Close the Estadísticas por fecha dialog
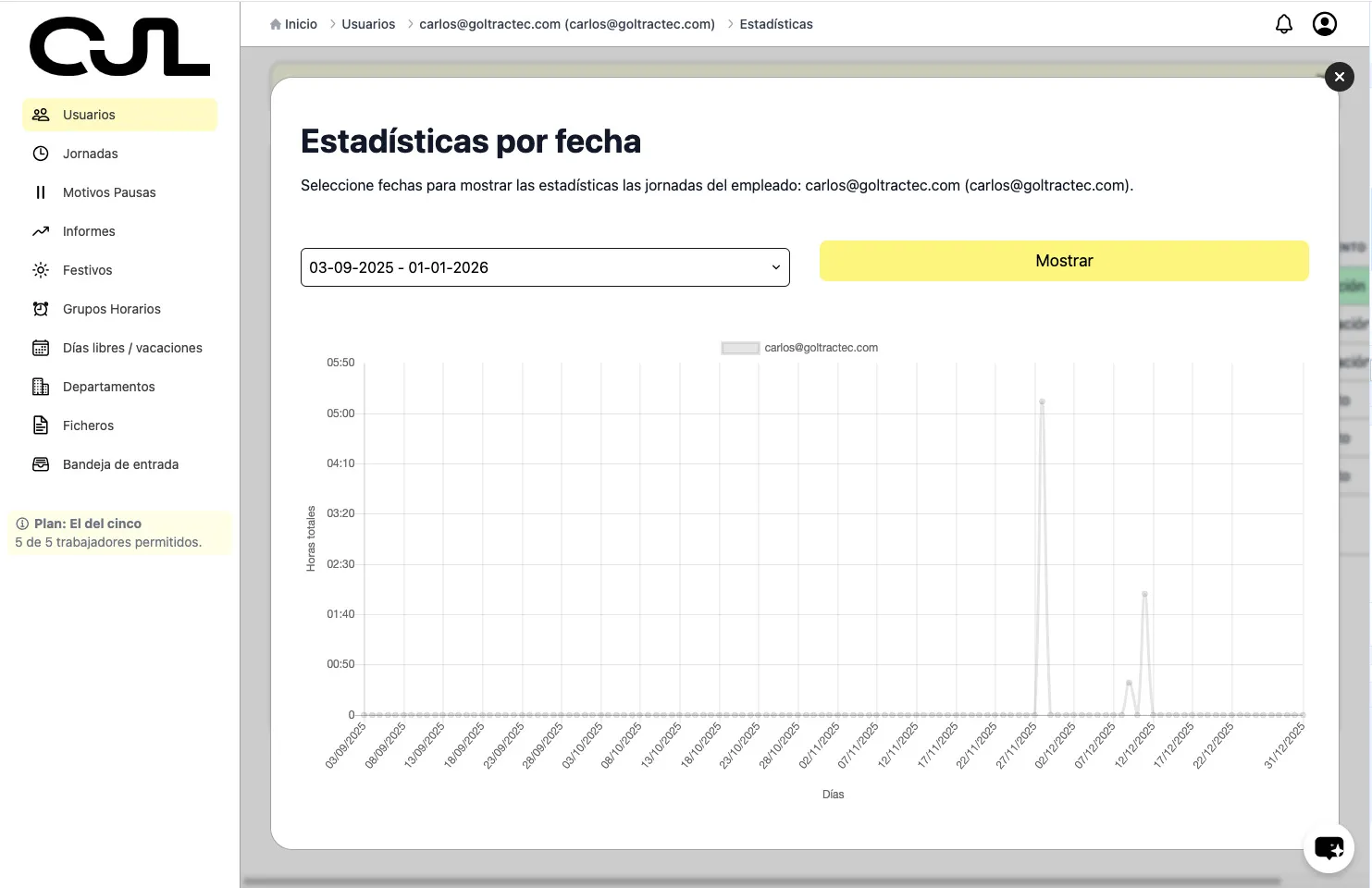Screen dimensions: 1372x888 click(1340, 77)
